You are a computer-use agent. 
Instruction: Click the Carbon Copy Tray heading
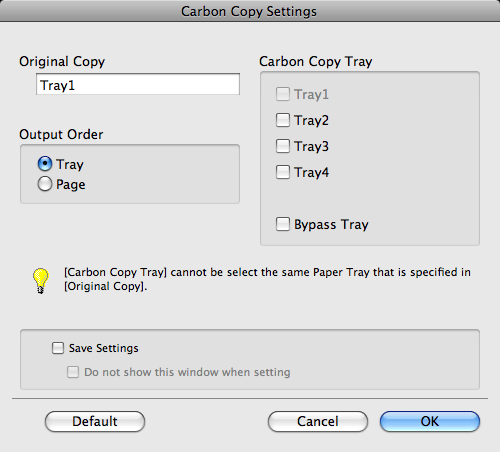coord(316,62)
